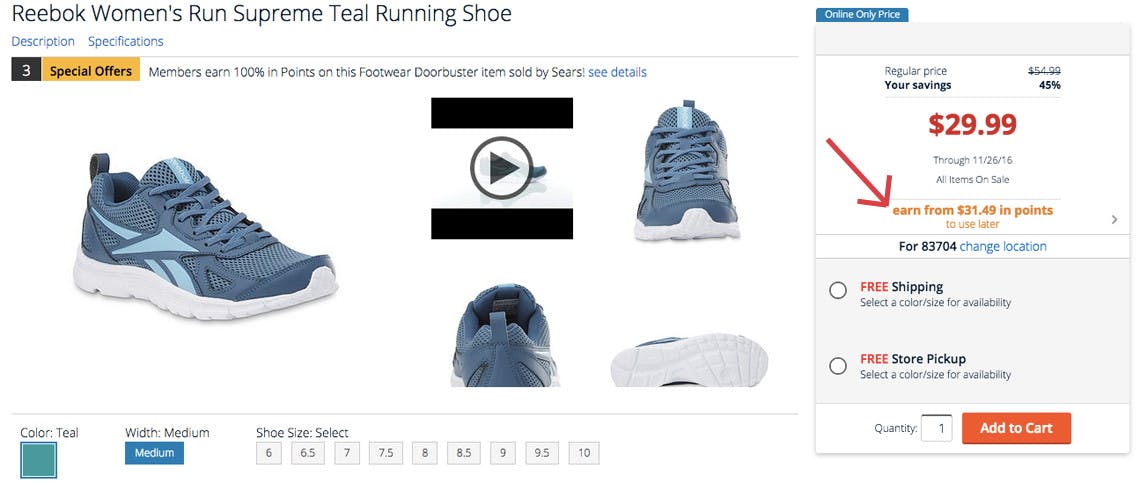
Task: Play the product video
Action: point(502,168)
